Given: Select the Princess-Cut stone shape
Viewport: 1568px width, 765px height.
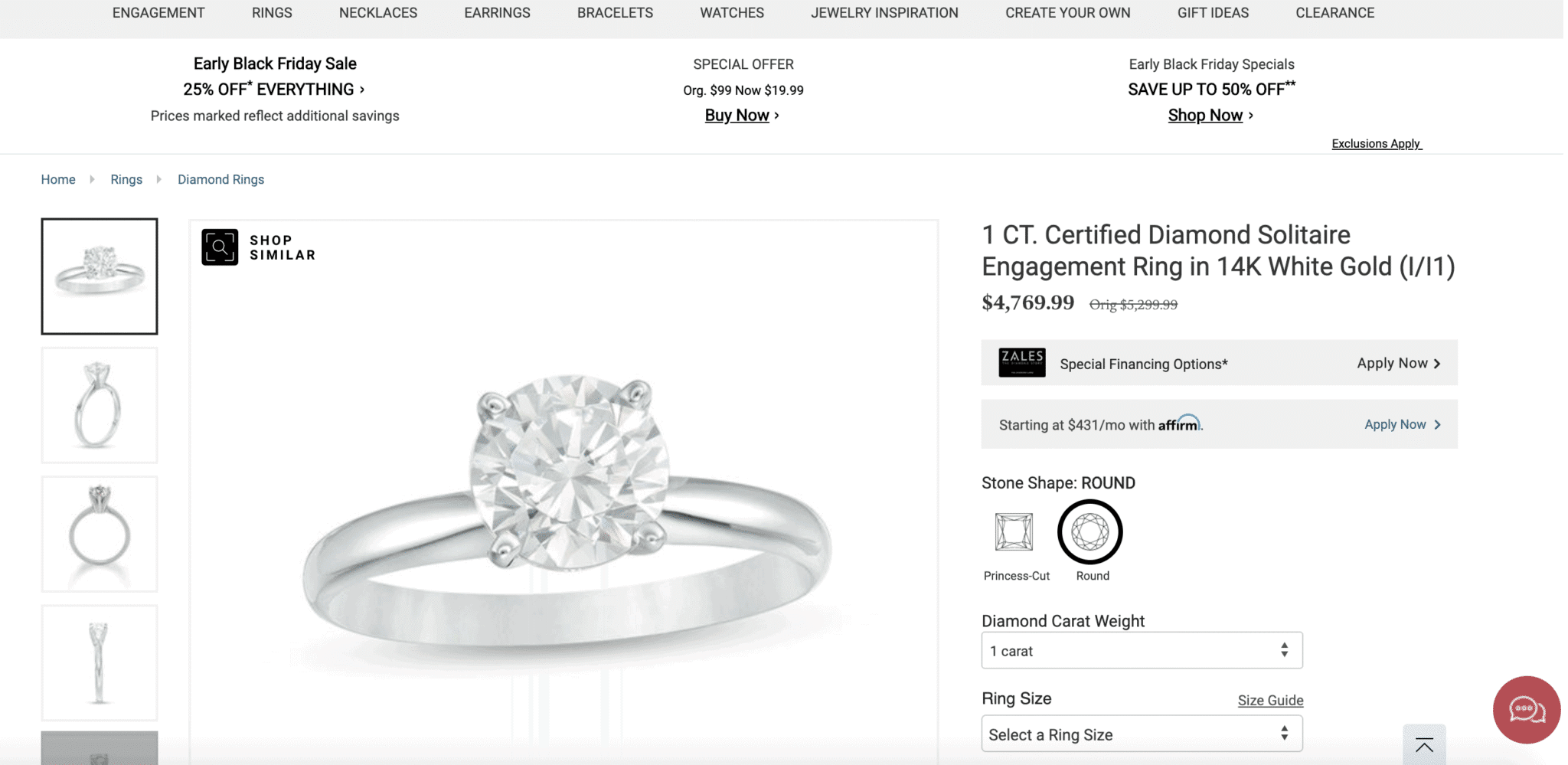Looking at the screenshot, I should tap(1014, 532).
